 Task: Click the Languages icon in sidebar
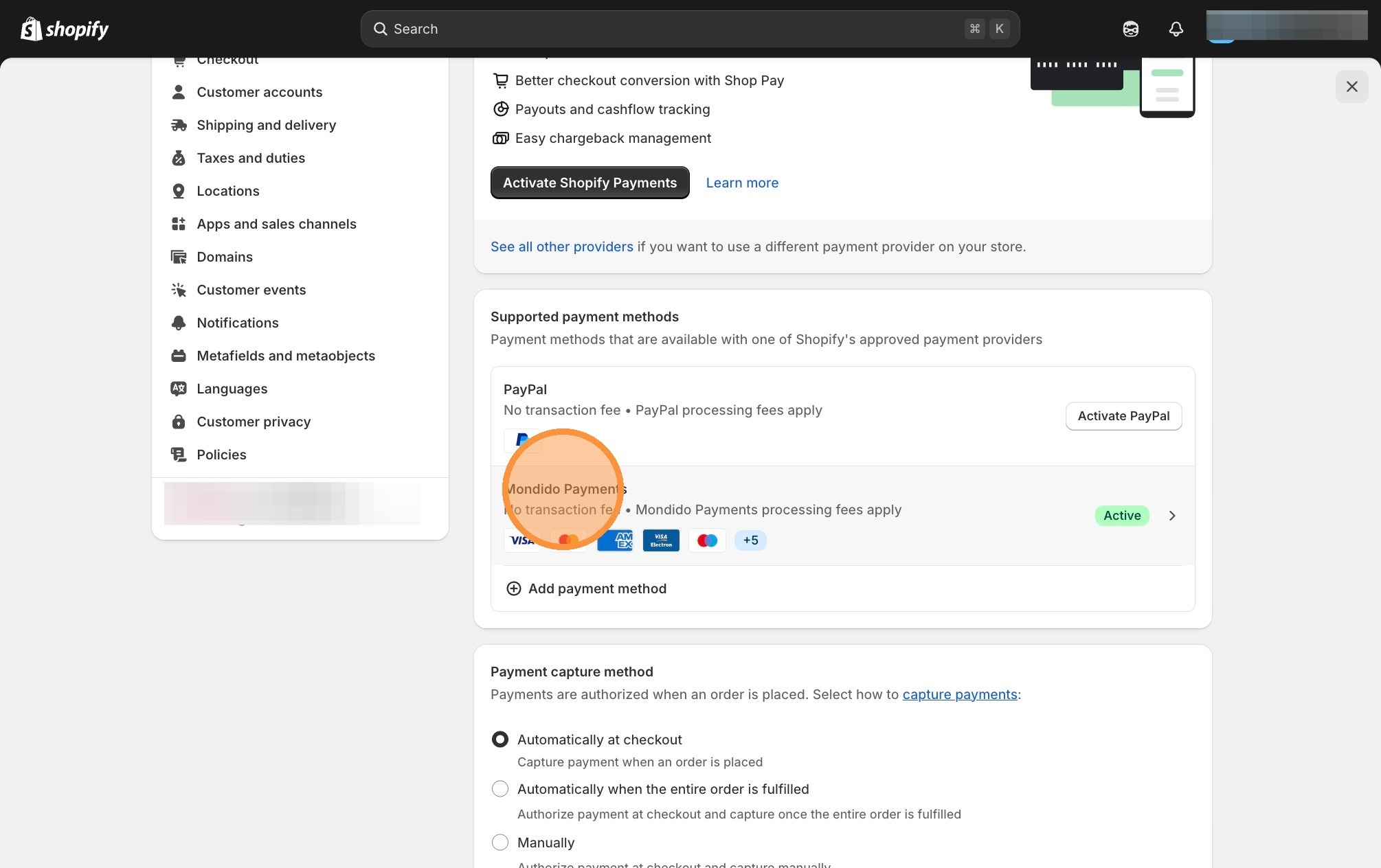coord(179,389)
